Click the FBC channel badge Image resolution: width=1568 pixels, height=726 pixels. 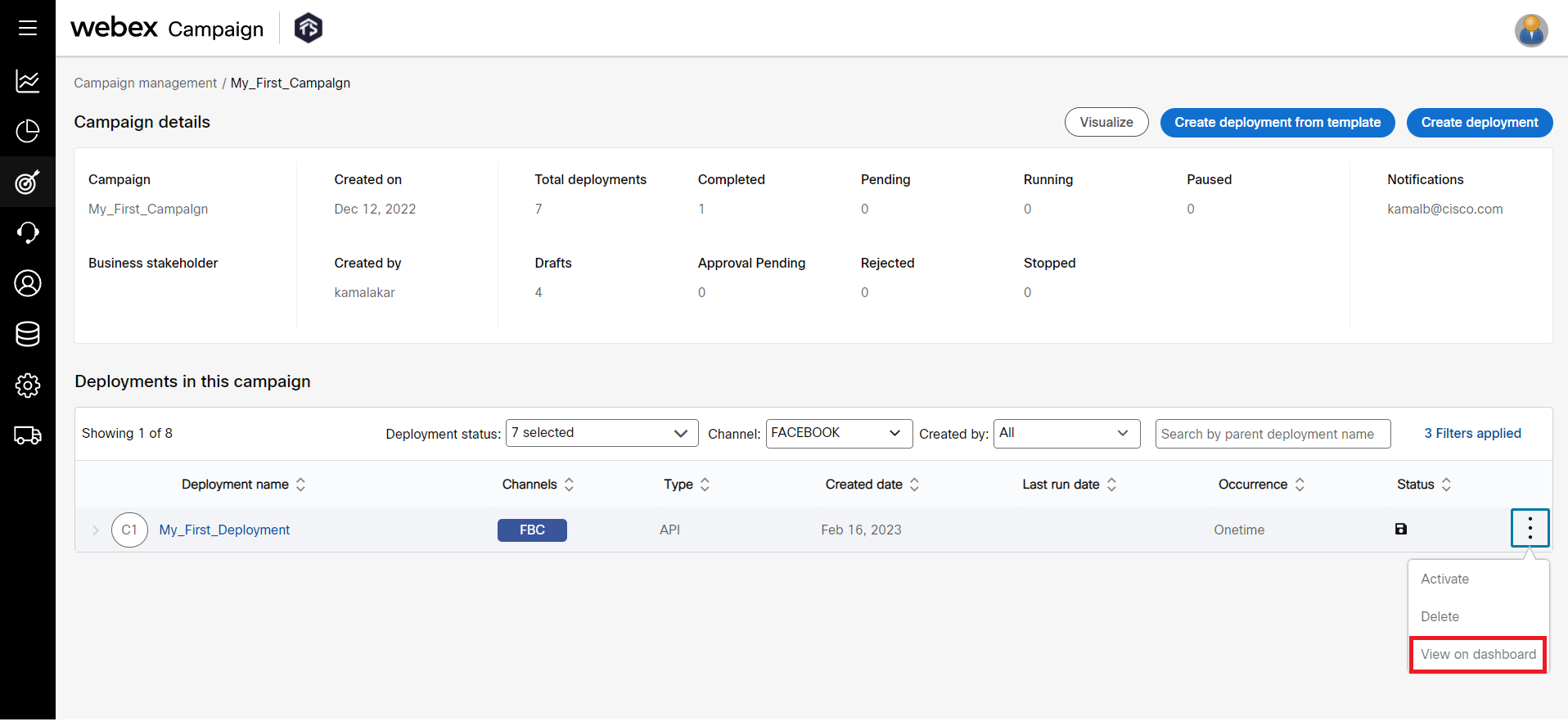pyautogui.click(x=532, y=530)
